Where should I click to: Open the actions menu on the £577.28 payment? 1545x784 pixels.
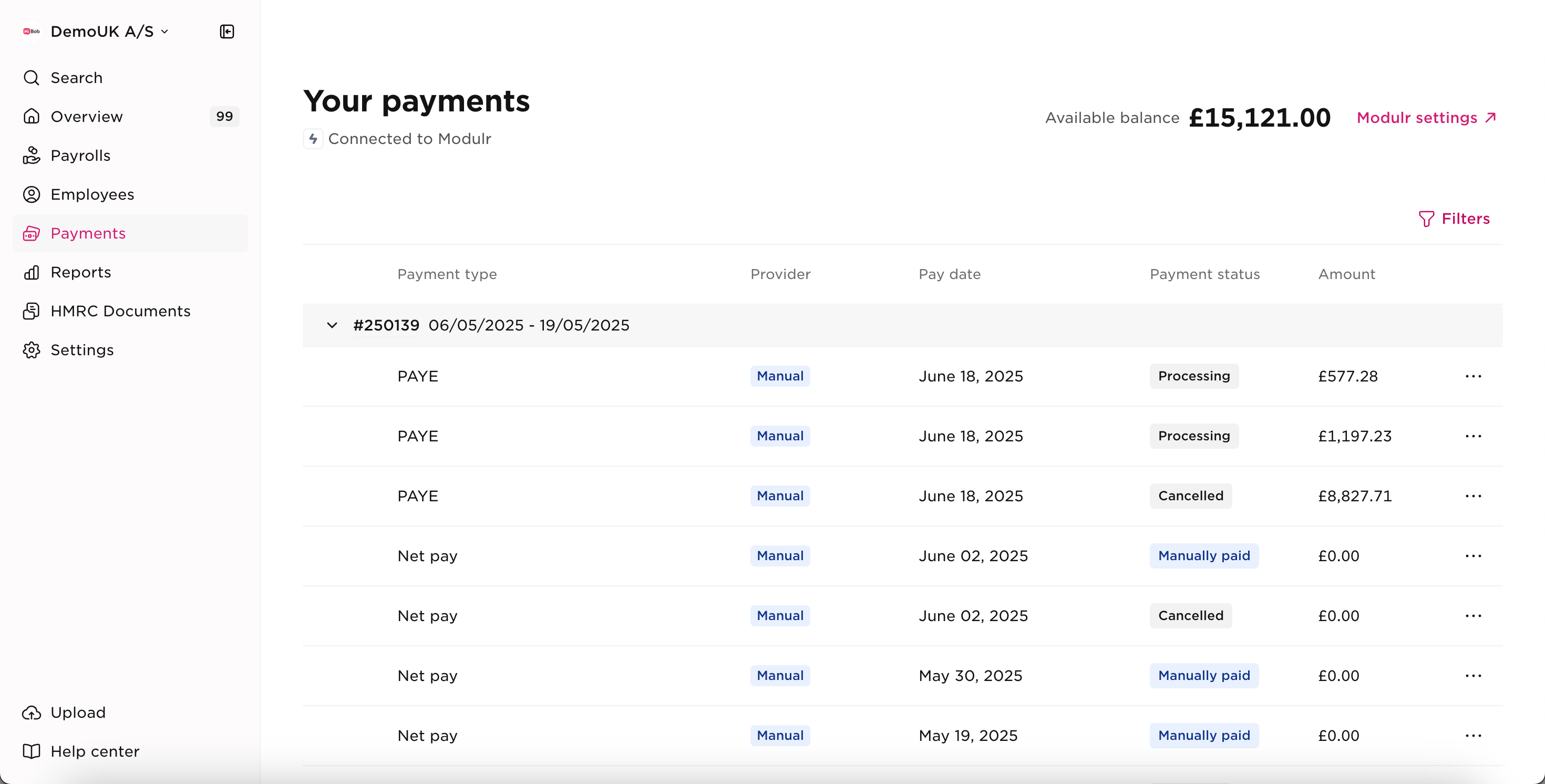pyautogui.click(x=1474, y=376)
